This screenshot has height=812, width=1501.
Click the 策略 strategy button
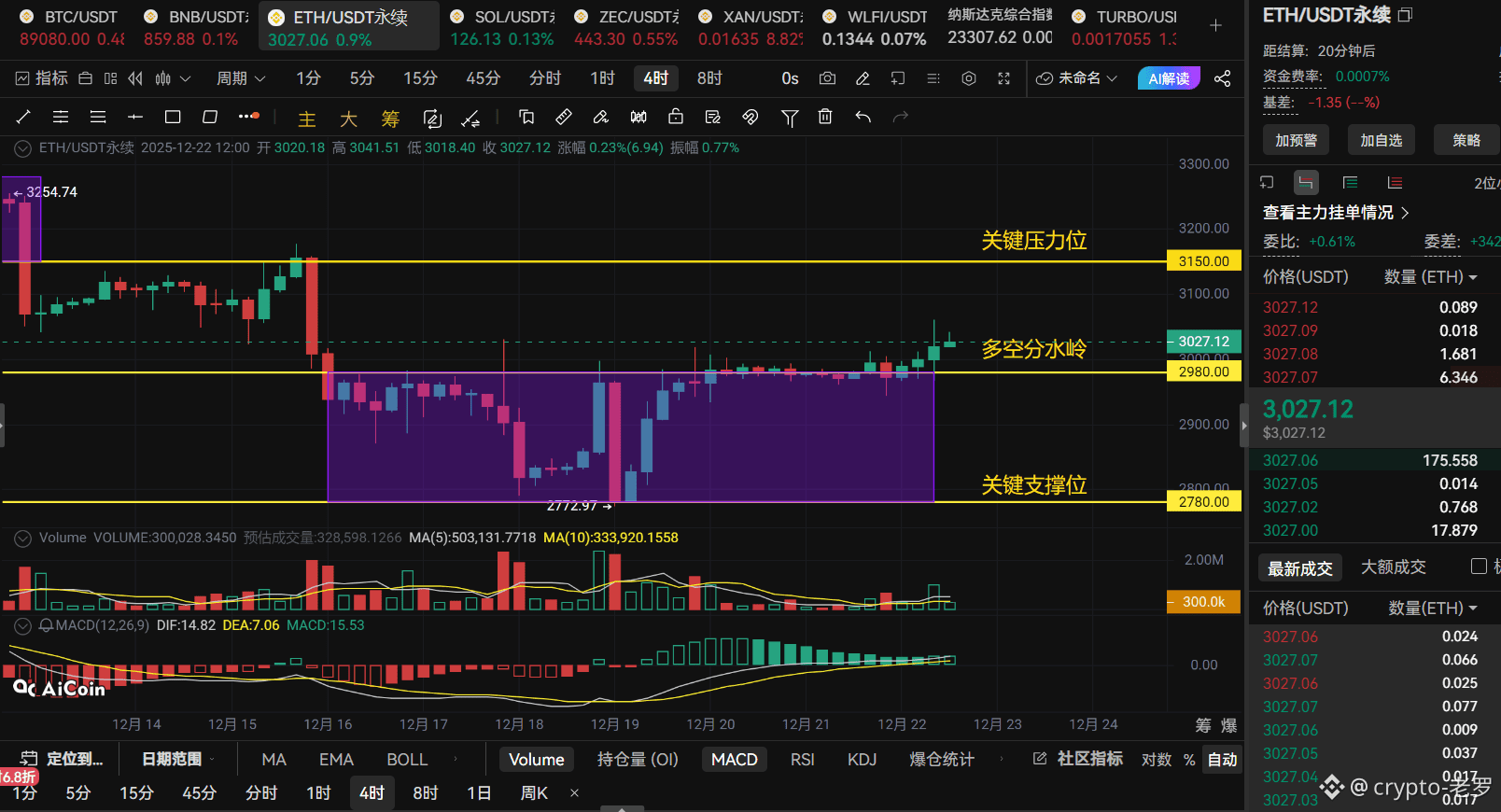pos(1466,140)
